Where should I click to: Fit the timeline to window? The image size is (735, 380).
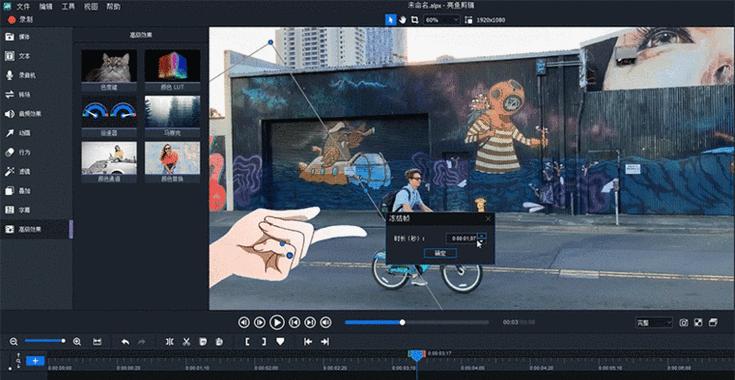click(97, 342)
